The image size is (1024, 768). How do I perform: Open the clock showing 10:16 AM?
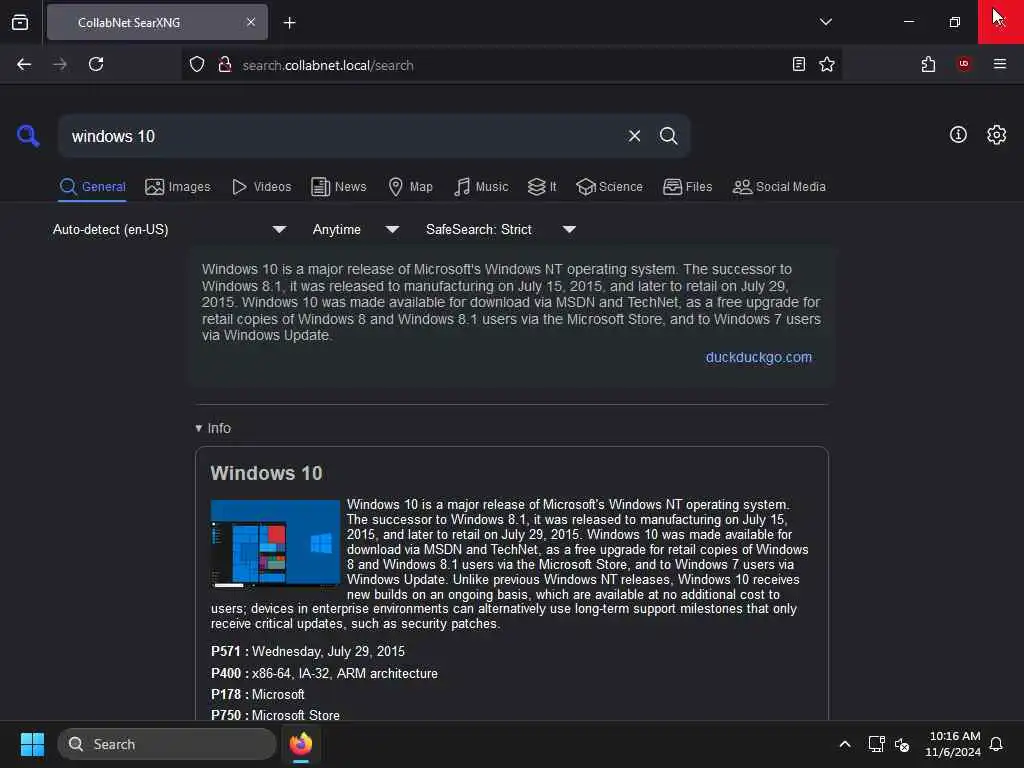953,744
